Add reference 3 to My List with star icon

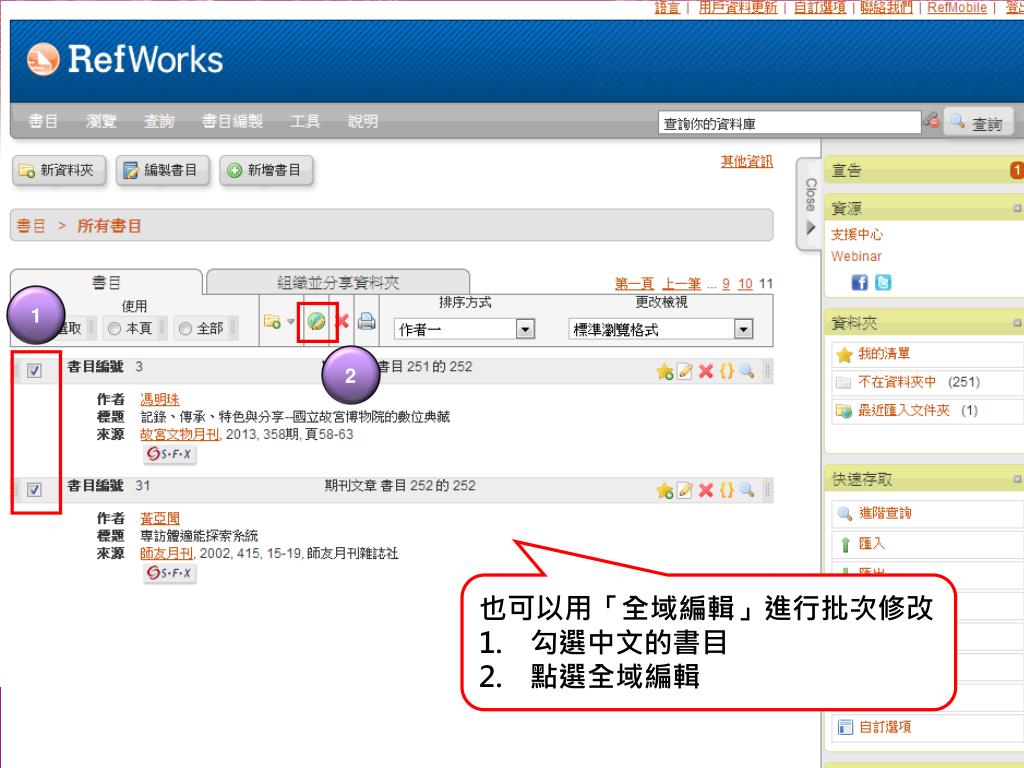[665, 372]
